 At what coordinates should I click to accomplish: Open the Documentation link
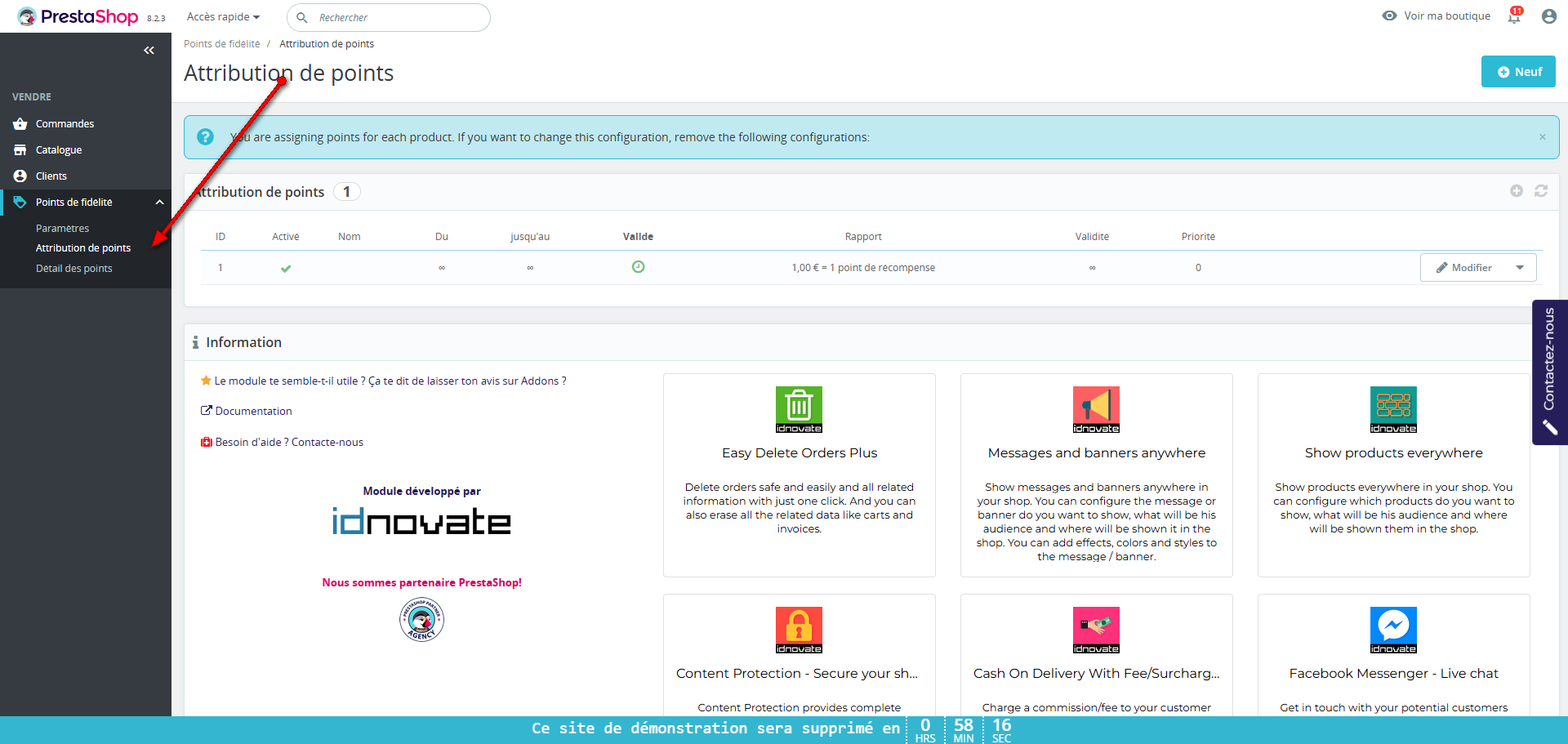[x=253, y=412]
